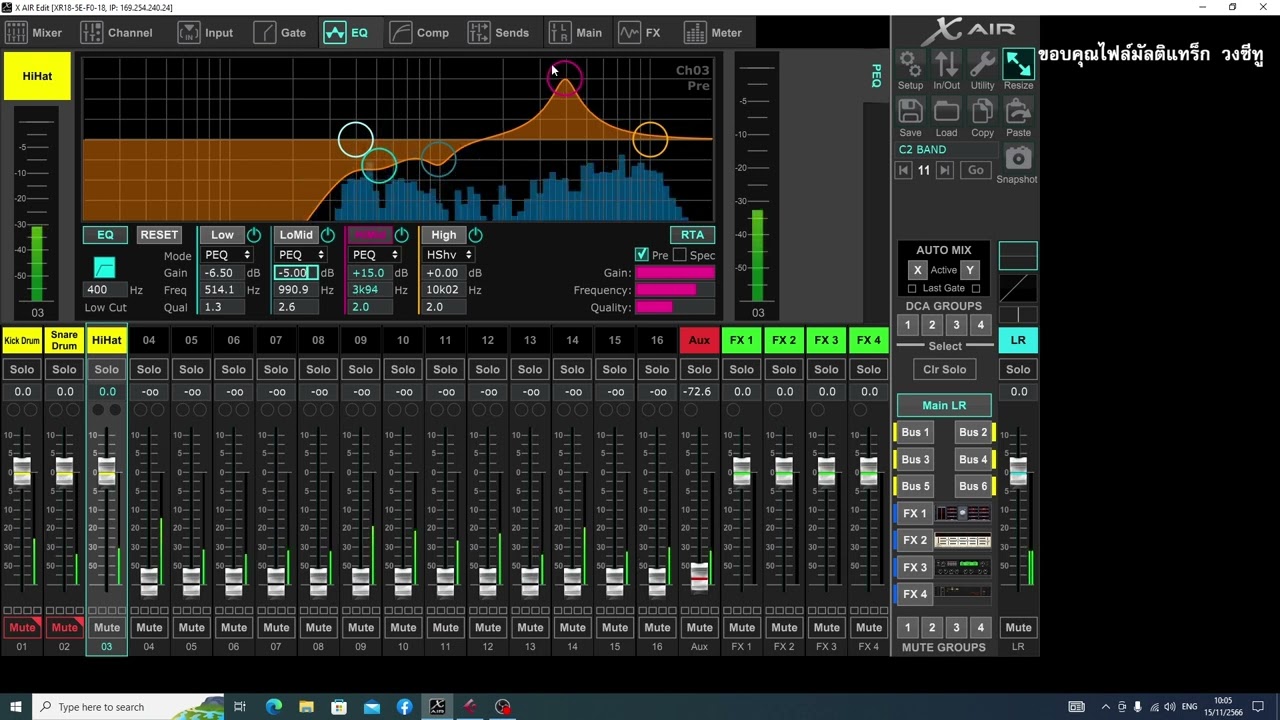Solo the Kick Drum channel
Image resolution: width=1280 pixels, height=720 pixels.
(x=22, y=370)
